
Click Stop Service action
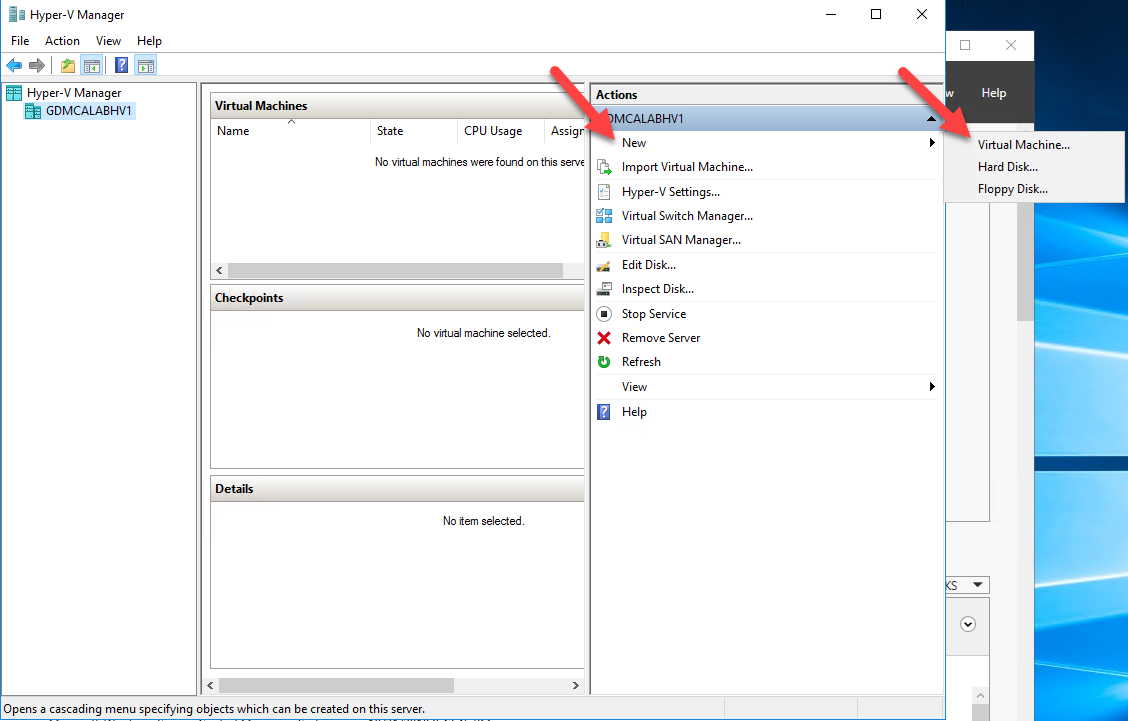point(654,314)
